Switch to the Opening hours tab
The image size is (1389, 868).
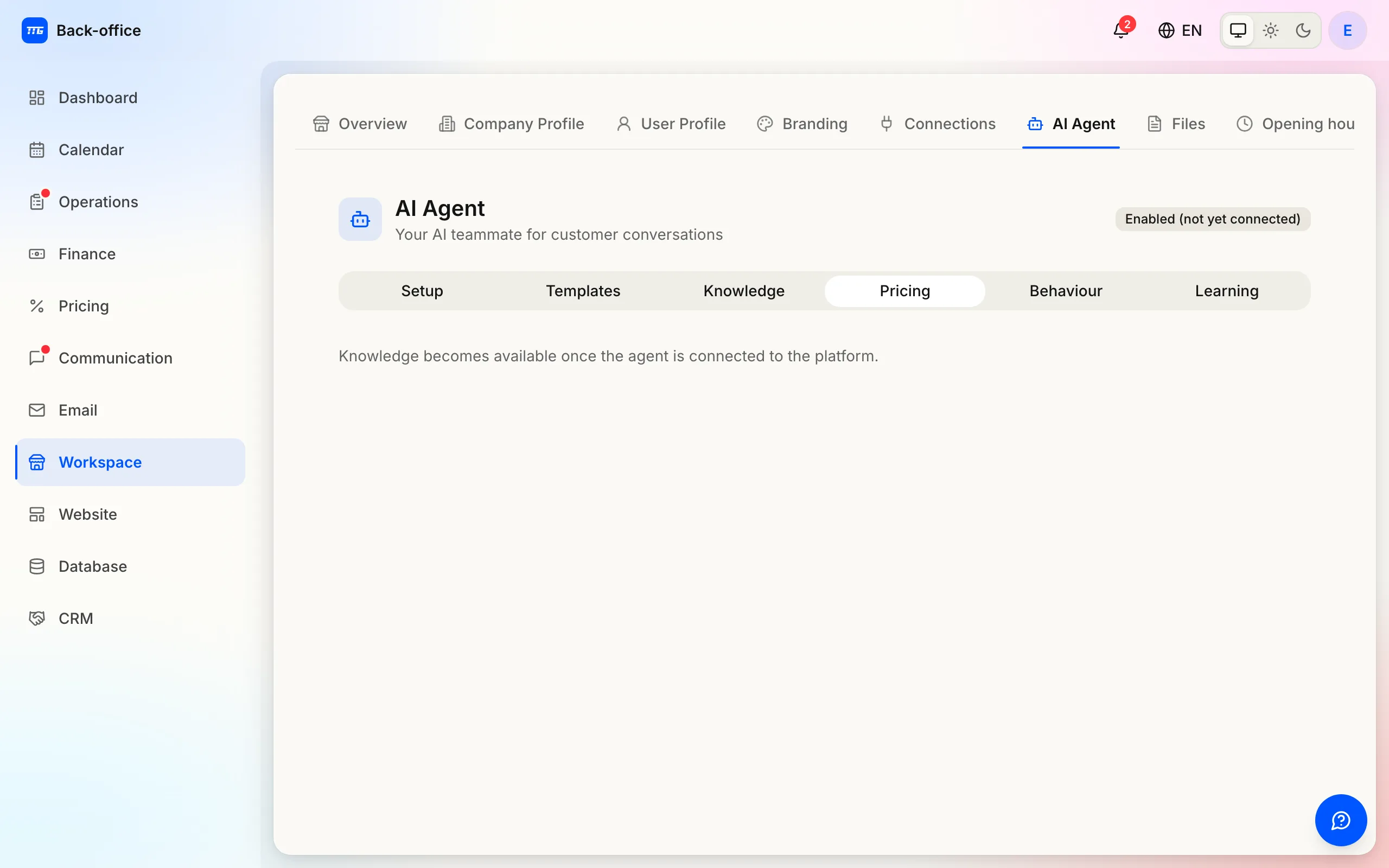pos(1296,124)
